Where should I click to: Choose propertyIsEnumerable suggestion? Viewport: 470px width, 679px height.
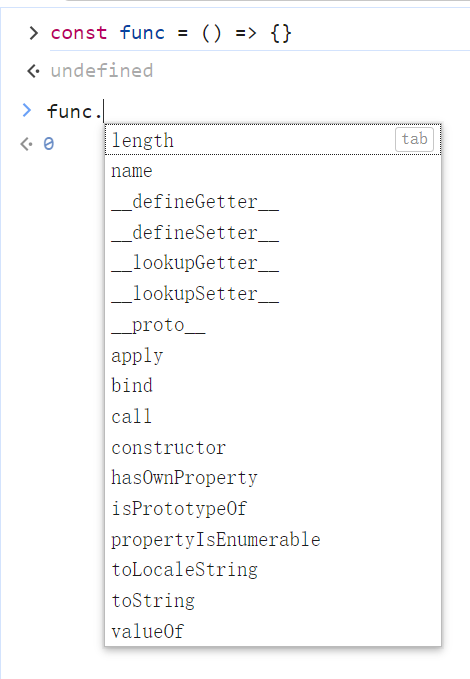(x=273, y=540)
